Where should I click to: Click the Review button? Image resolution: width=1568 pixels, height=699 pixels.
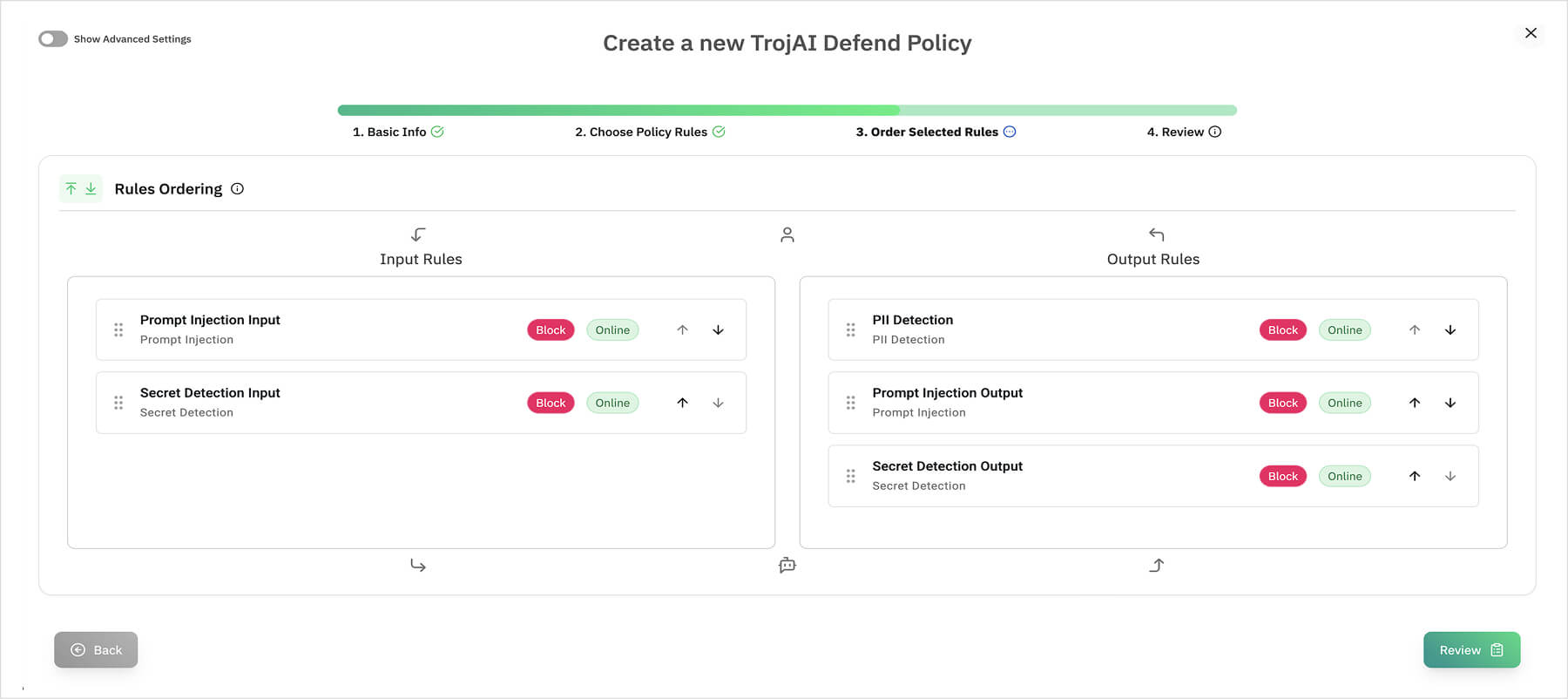coord(1471,650)
